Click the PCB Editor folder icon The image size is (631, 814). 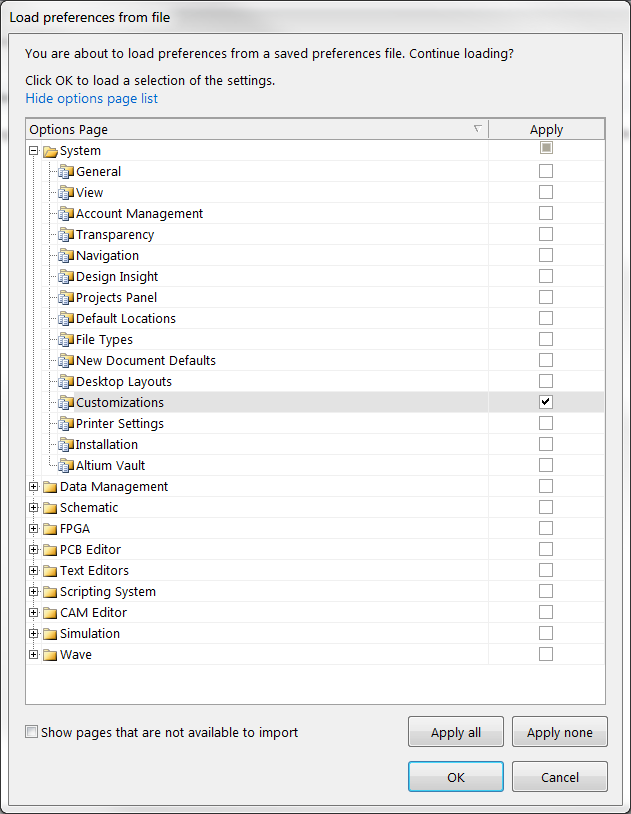click(50, 550)
